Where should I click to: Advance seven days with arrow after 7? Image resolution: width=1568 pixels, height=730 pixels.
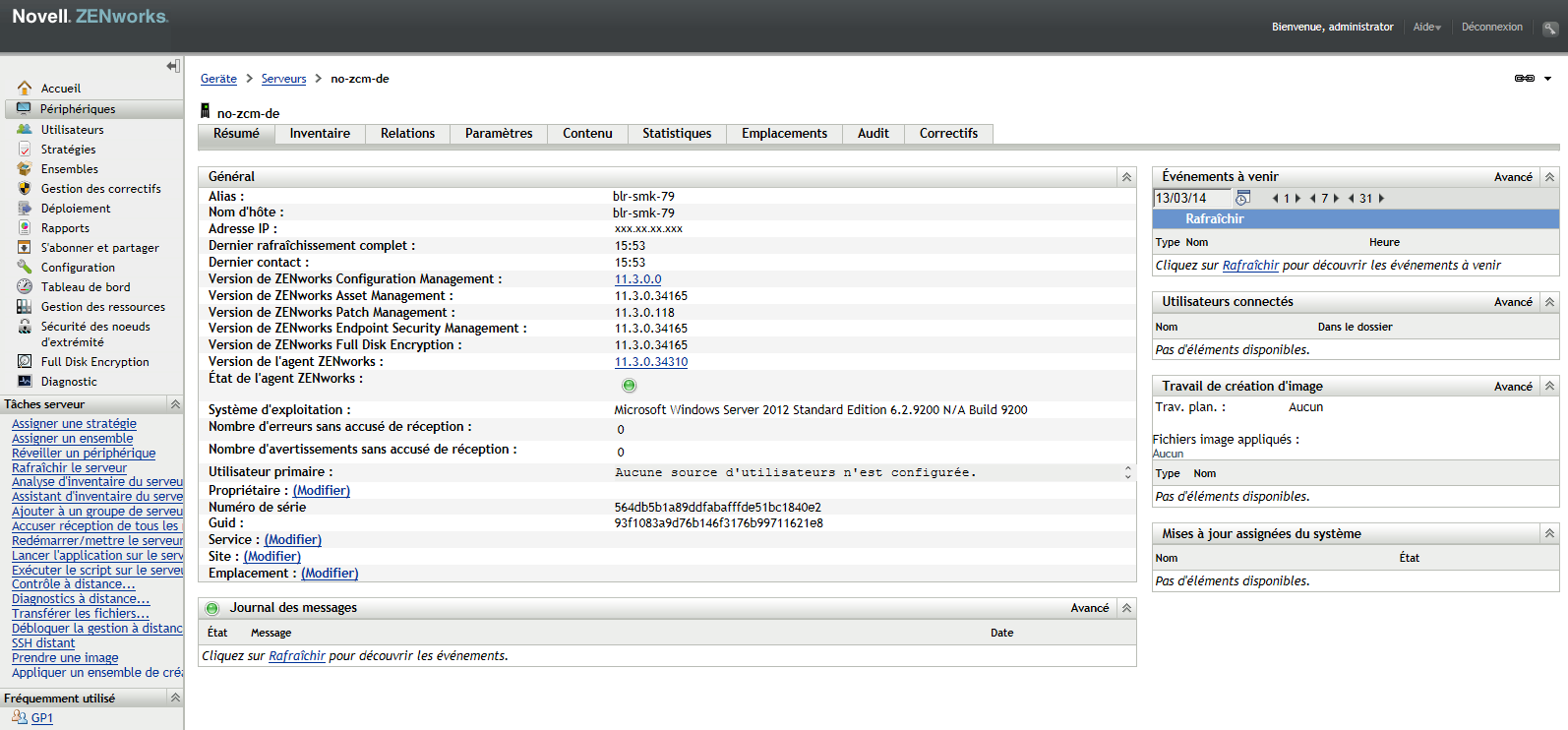coord(1335,199)
